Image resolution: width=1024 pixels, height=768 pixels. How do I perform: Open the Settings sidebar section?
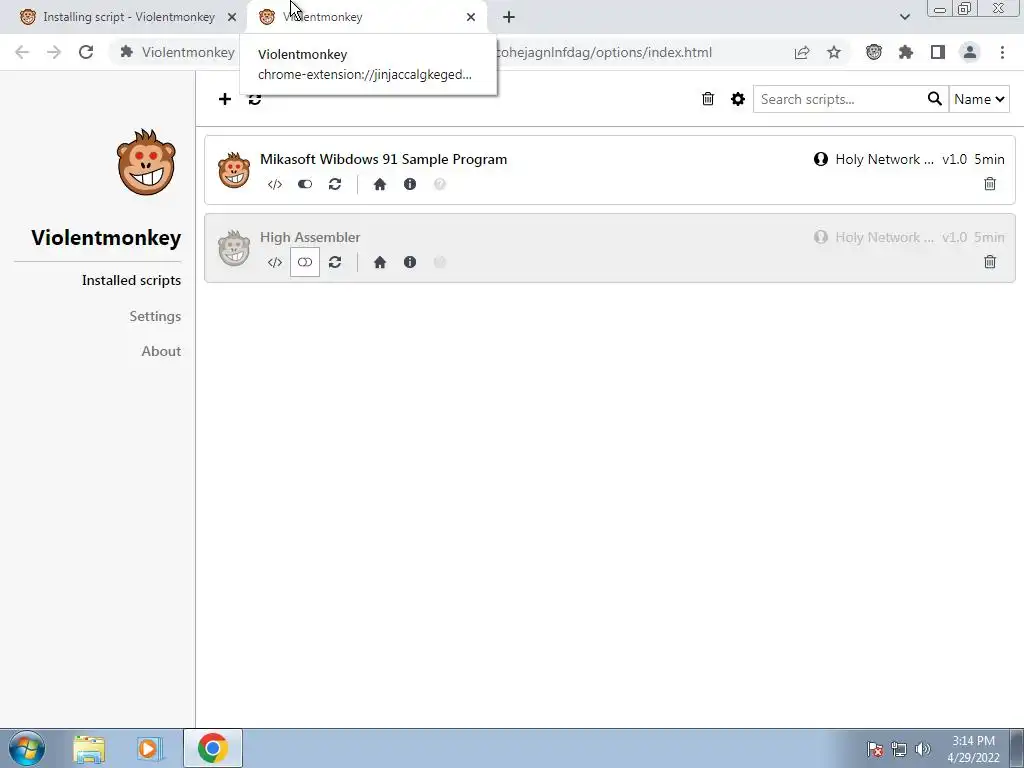(x=155, y=316)
